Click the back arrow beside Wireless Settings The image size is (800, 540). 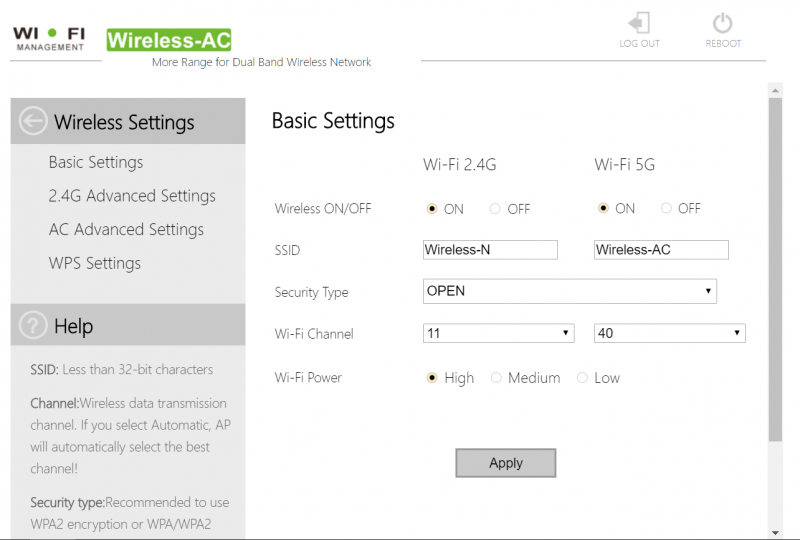point(33,121)
